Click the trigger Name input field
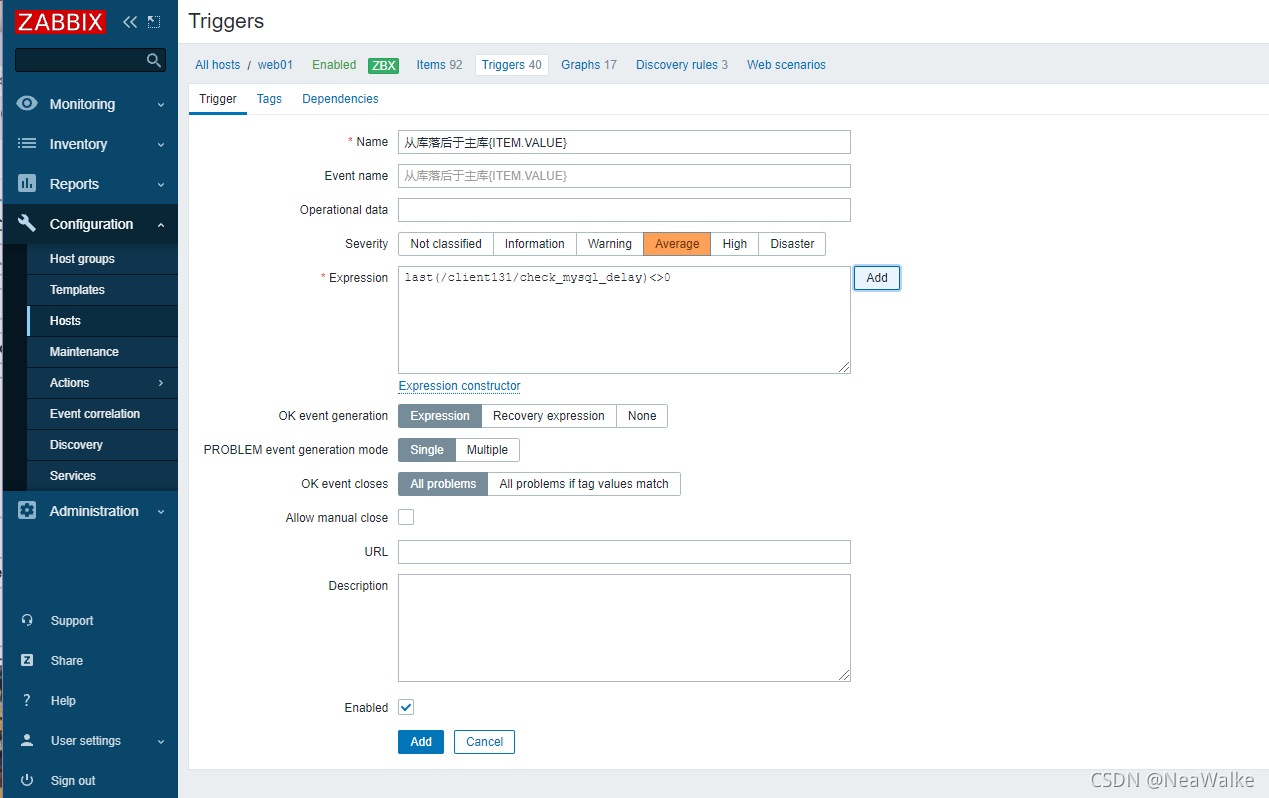The image size is (1269, 798). (624, 142)
